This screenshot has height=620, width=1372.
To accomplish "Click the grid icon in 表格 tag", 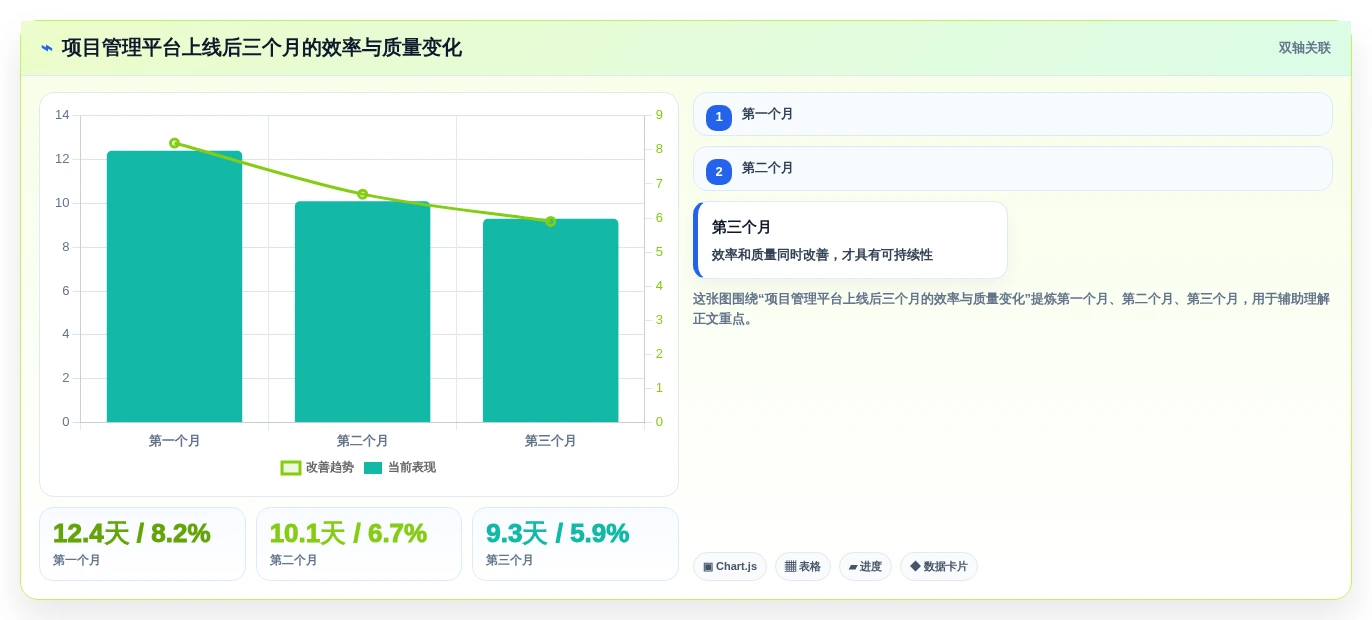I will click(x=790, y=567).
